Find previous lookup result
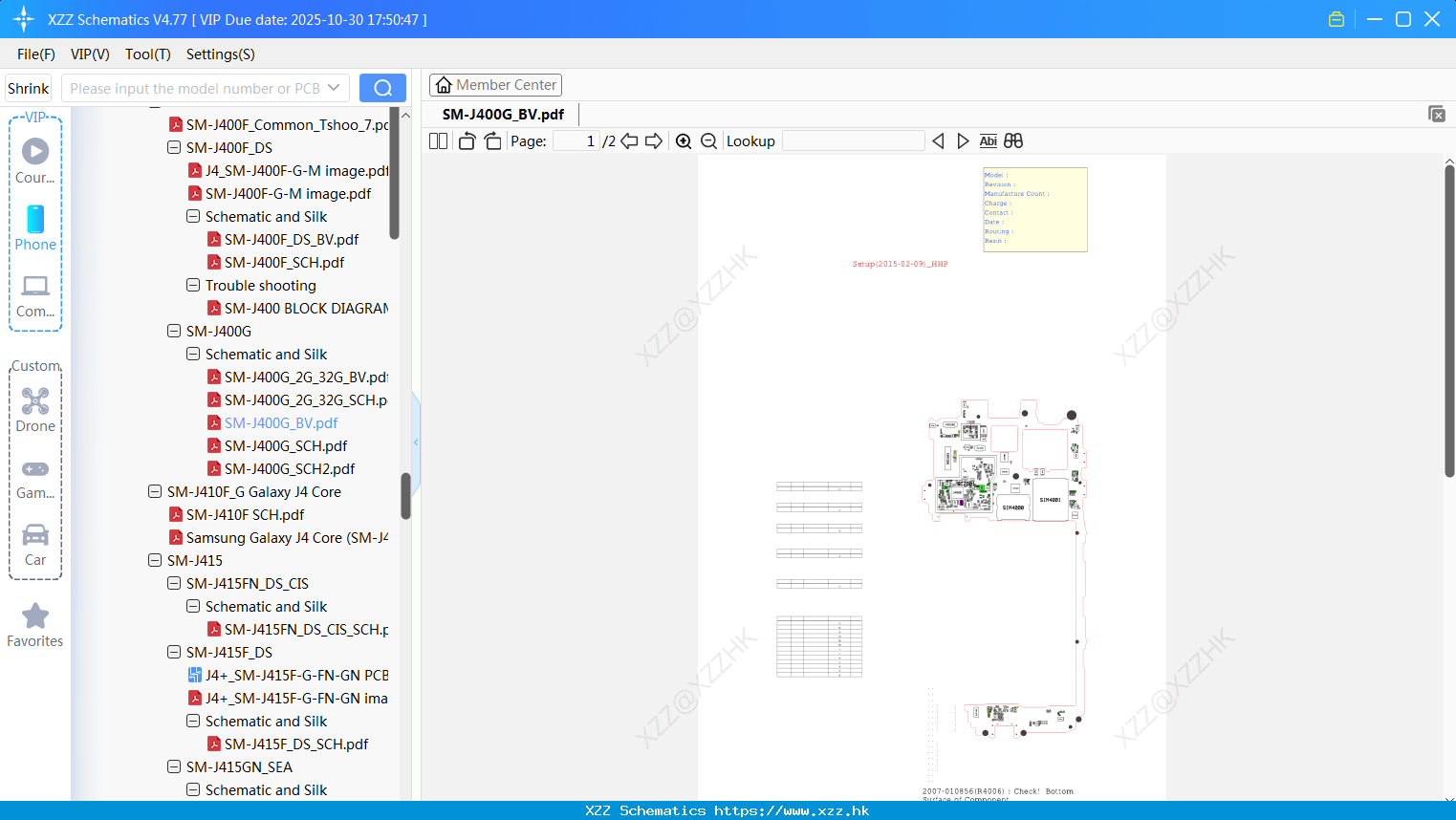This screenshot has width=1456, height=820. [938, 141]
